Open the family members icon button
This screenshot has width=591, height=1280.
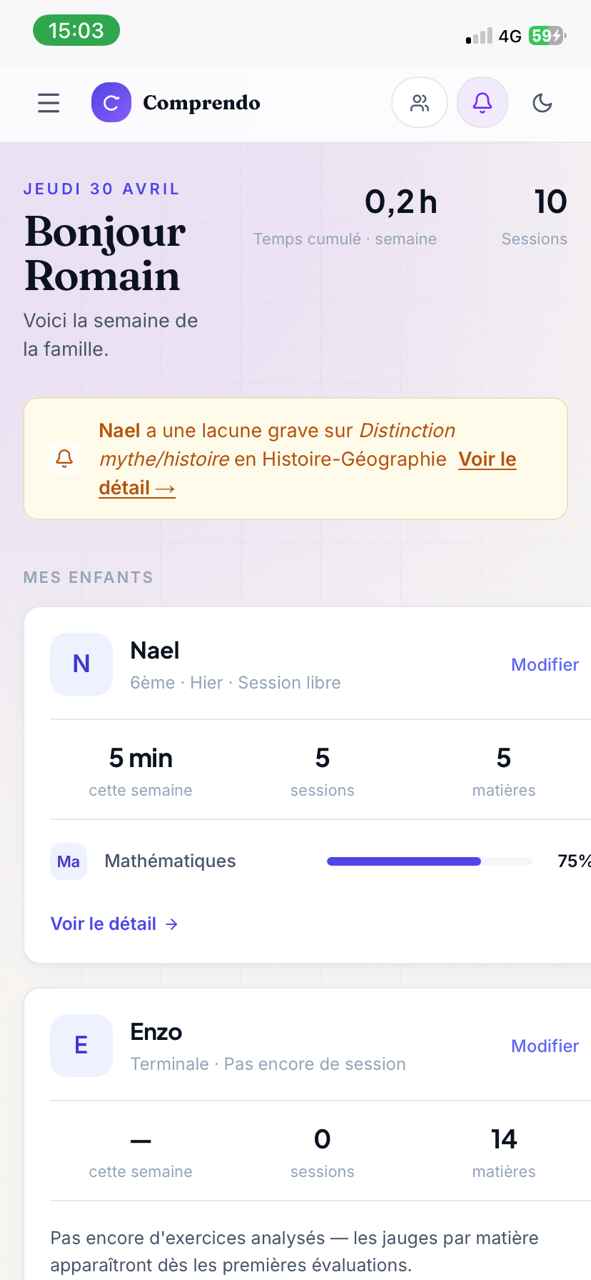coord(419,102)
